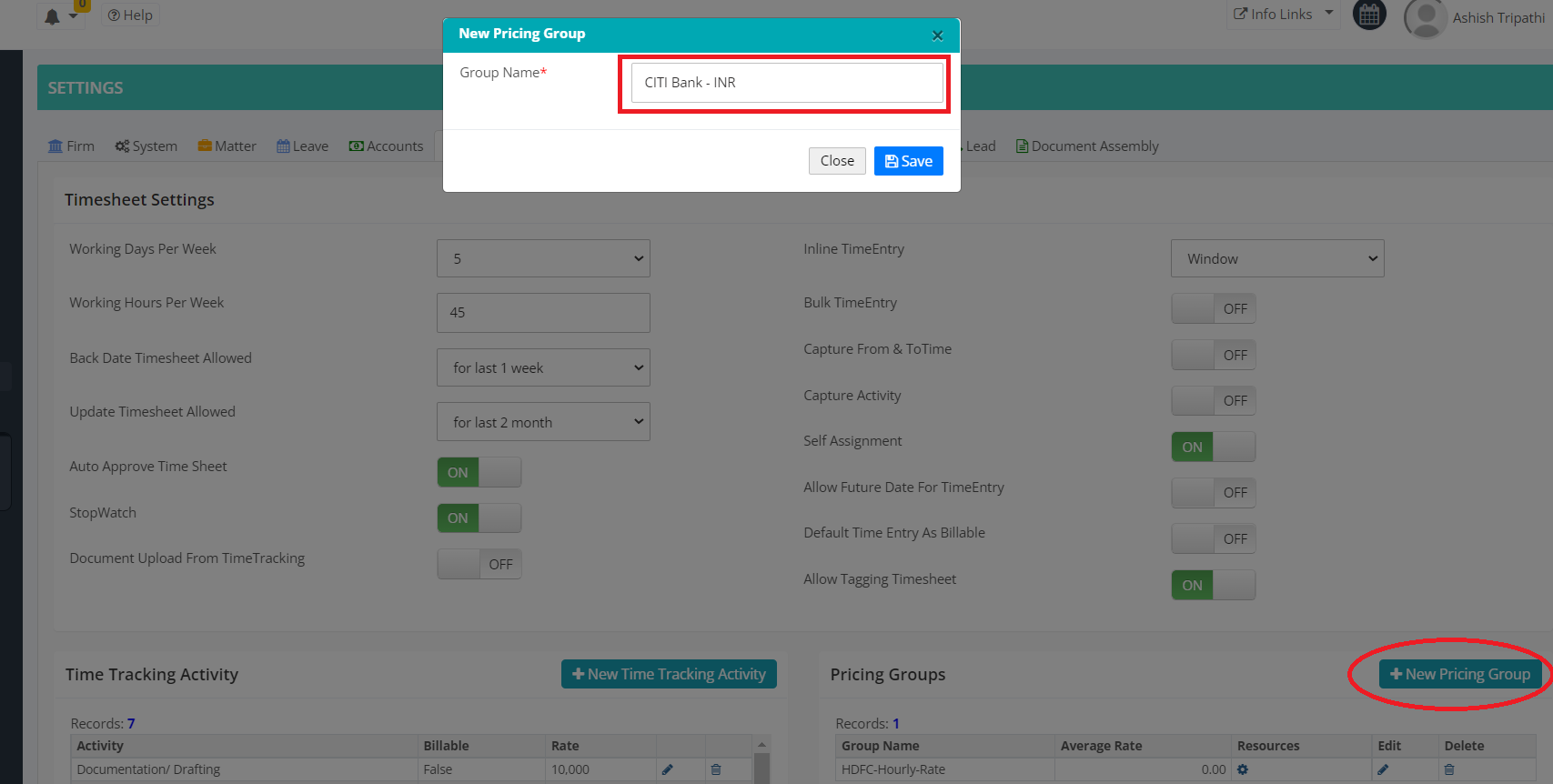Enable the Bulk TimeEntry switch
1553x784 pixels.
pyautogui.click(x=1213, y=309)
